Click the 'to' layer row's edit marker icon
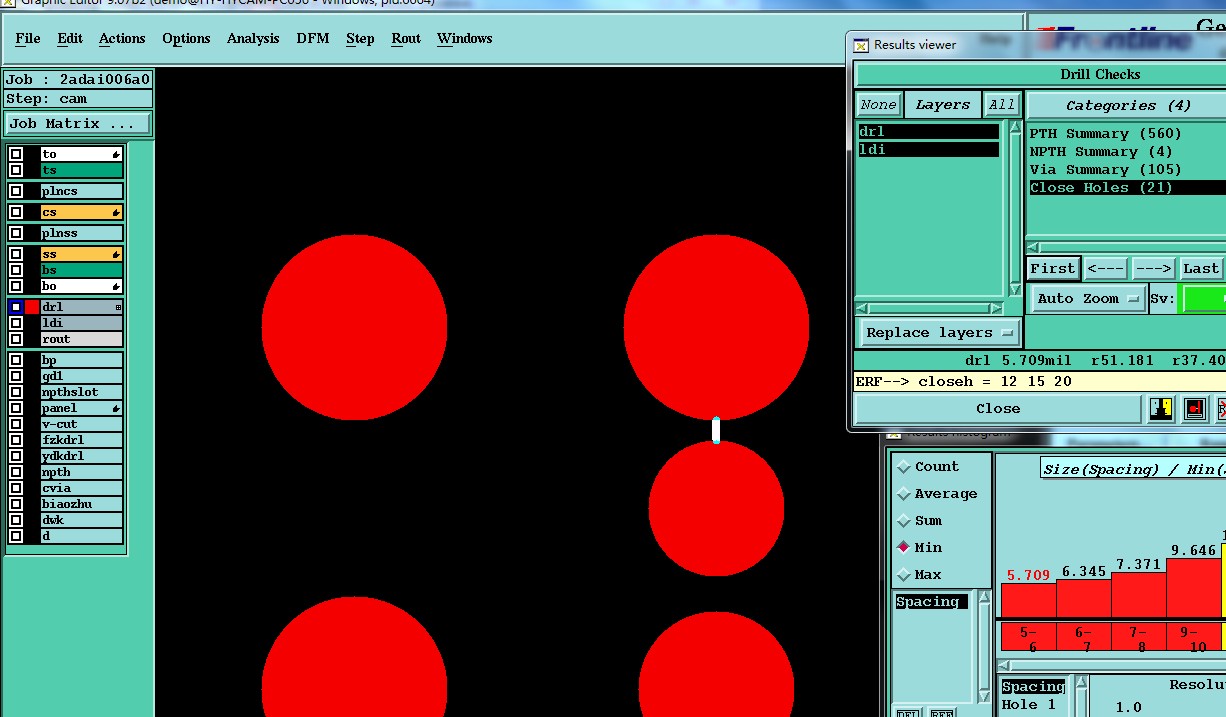This screenshot has width=1226, height=717. tap(116, 154)
